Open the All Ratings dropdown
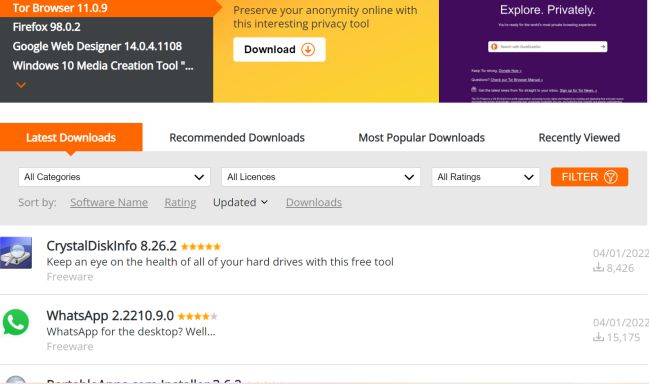649x384 pixels. coord(486,177)
